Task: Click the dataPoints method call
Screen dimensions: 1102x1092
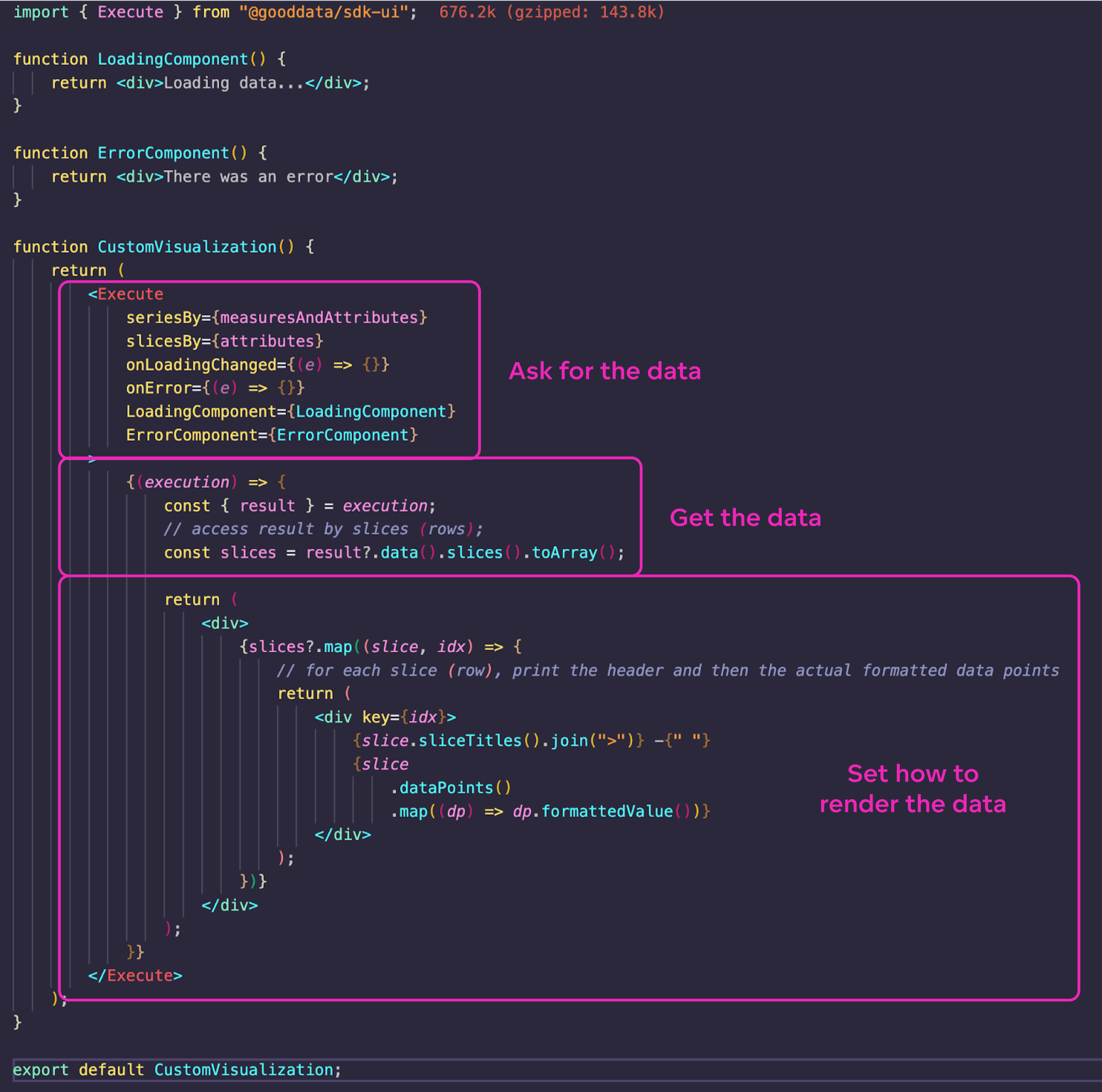Action: click(451, 787)
